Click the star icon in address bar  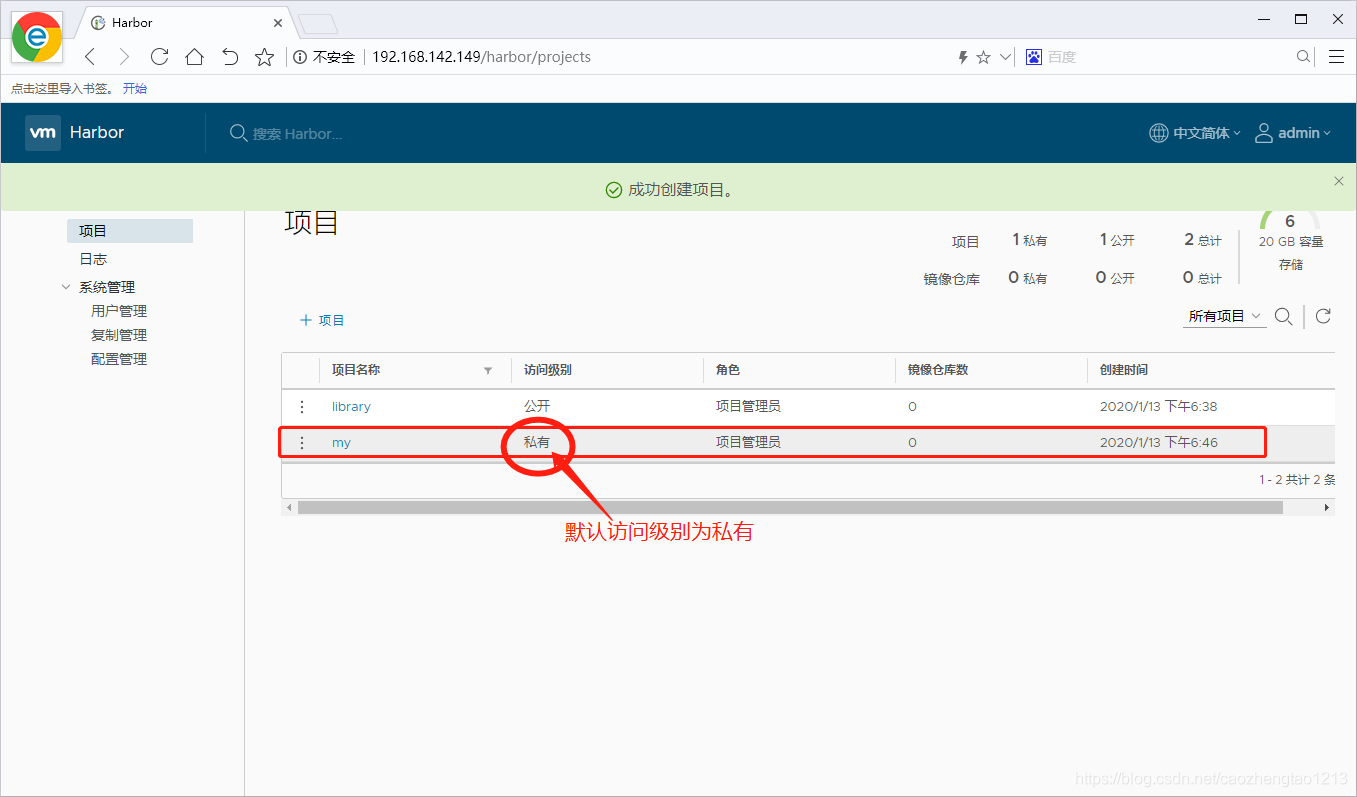pyautogui.click(x=984, y=57)
